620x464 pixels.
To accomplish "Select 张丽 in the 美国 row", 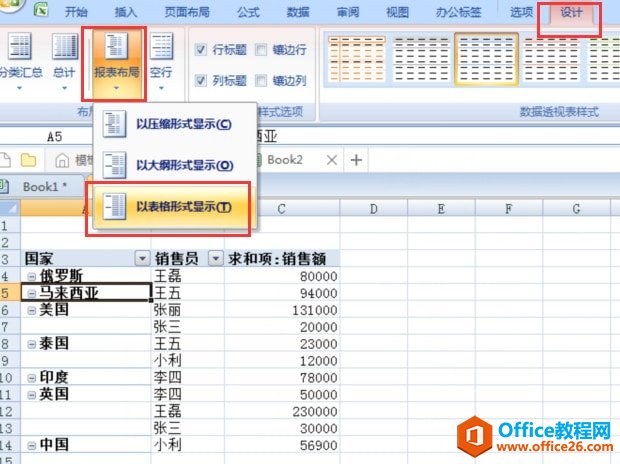I will (188, 310).
